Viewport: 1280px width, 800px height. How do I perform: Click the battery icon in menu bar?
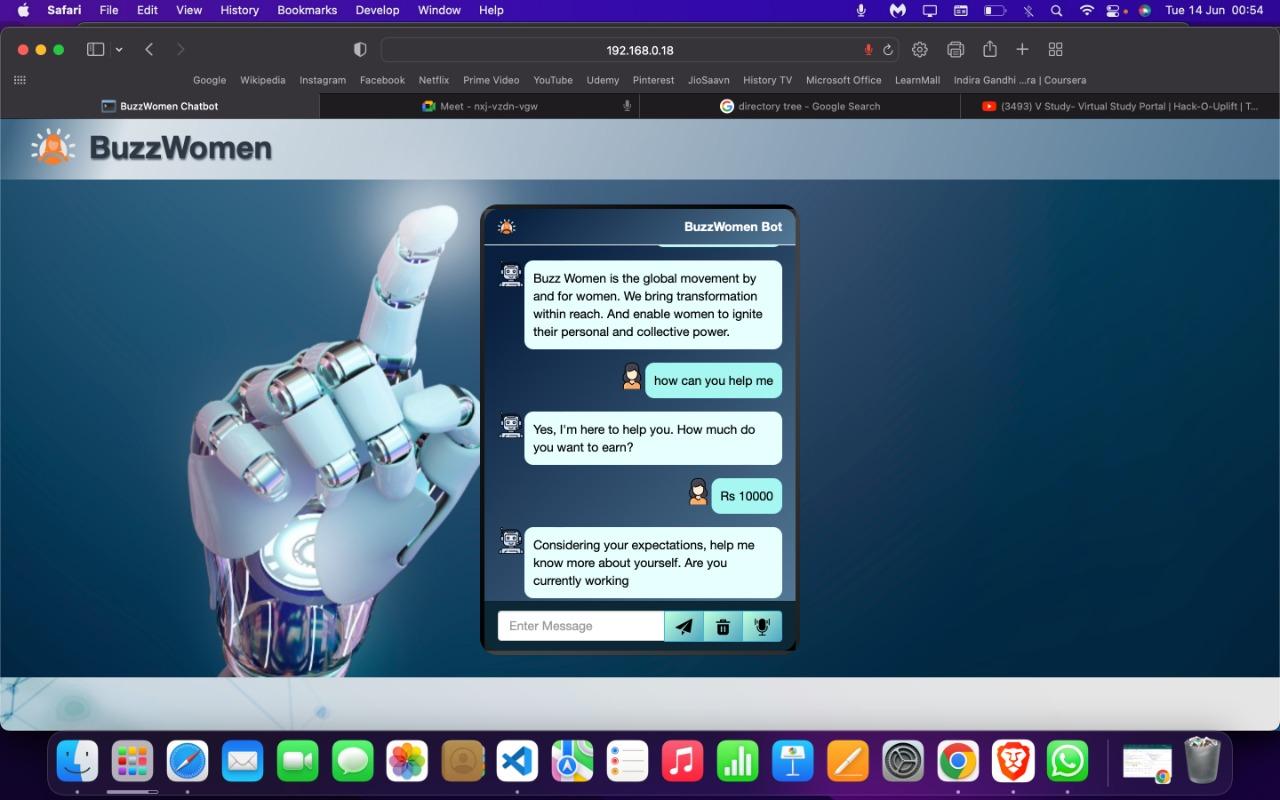995,10
